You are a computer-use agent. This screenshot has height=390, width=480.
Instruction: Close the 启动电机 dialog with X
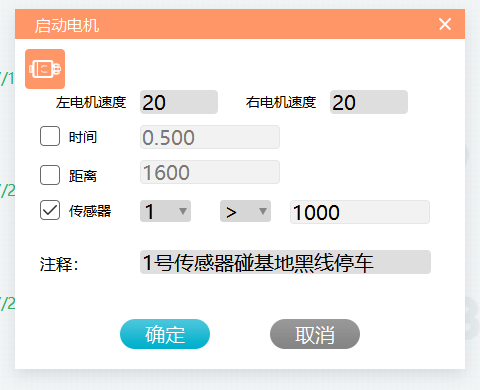pyautogui.click(x=445, y=24)
